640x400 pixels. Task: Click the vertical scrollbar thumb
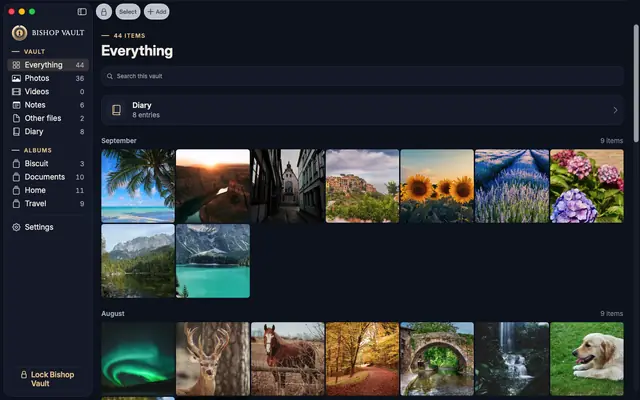coord(636,84)
